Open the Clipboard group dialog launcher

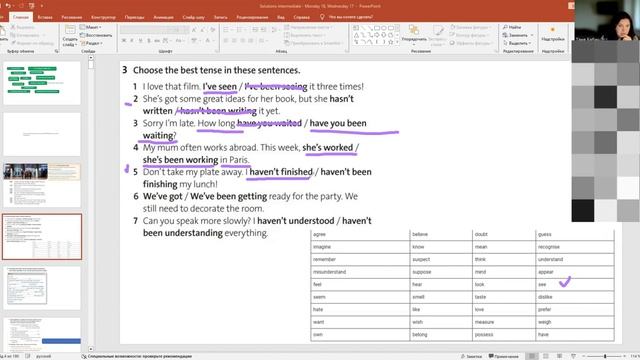coord(57,51)
